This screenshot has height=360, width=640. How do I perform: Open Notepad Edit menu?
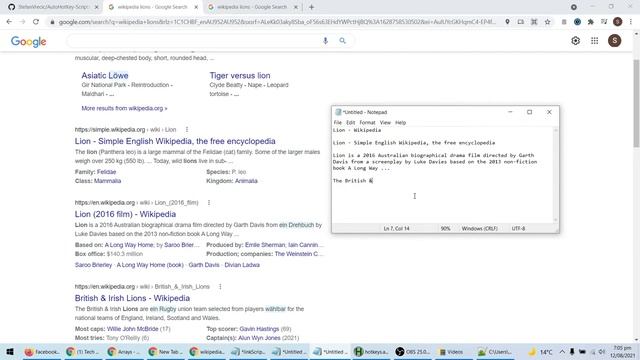tap(351, 122)
